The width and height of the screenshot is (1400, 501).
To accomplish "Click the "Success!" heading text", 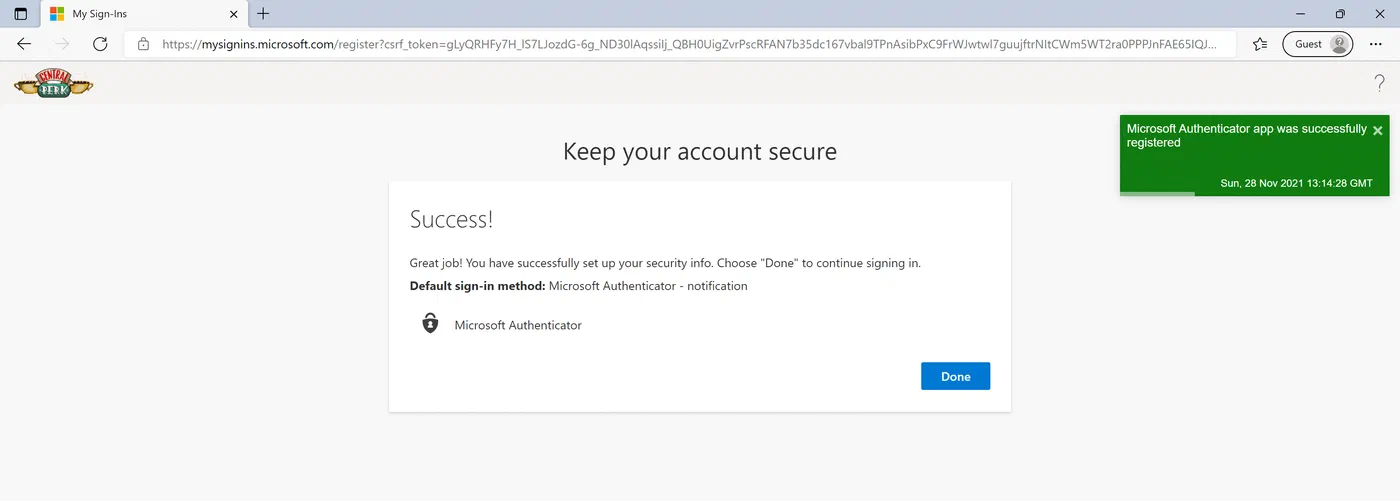I will pos(452,220).
